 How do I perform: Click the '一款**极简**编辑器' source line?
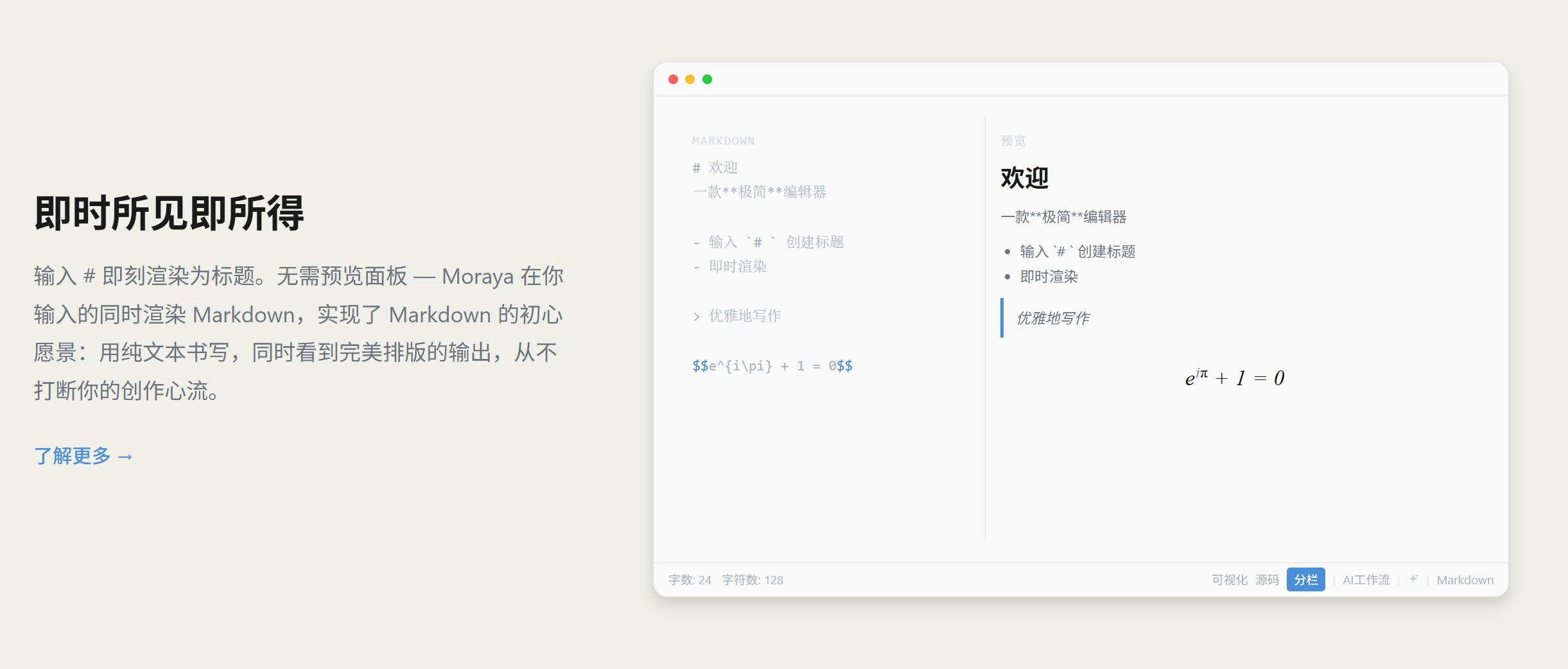(759, 192)
